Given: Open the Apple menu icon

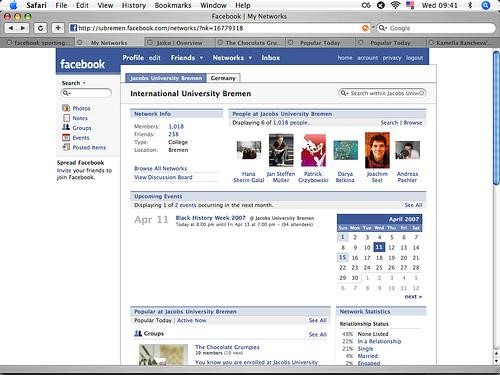Looking at the screenshot, I should click(13, 5).
